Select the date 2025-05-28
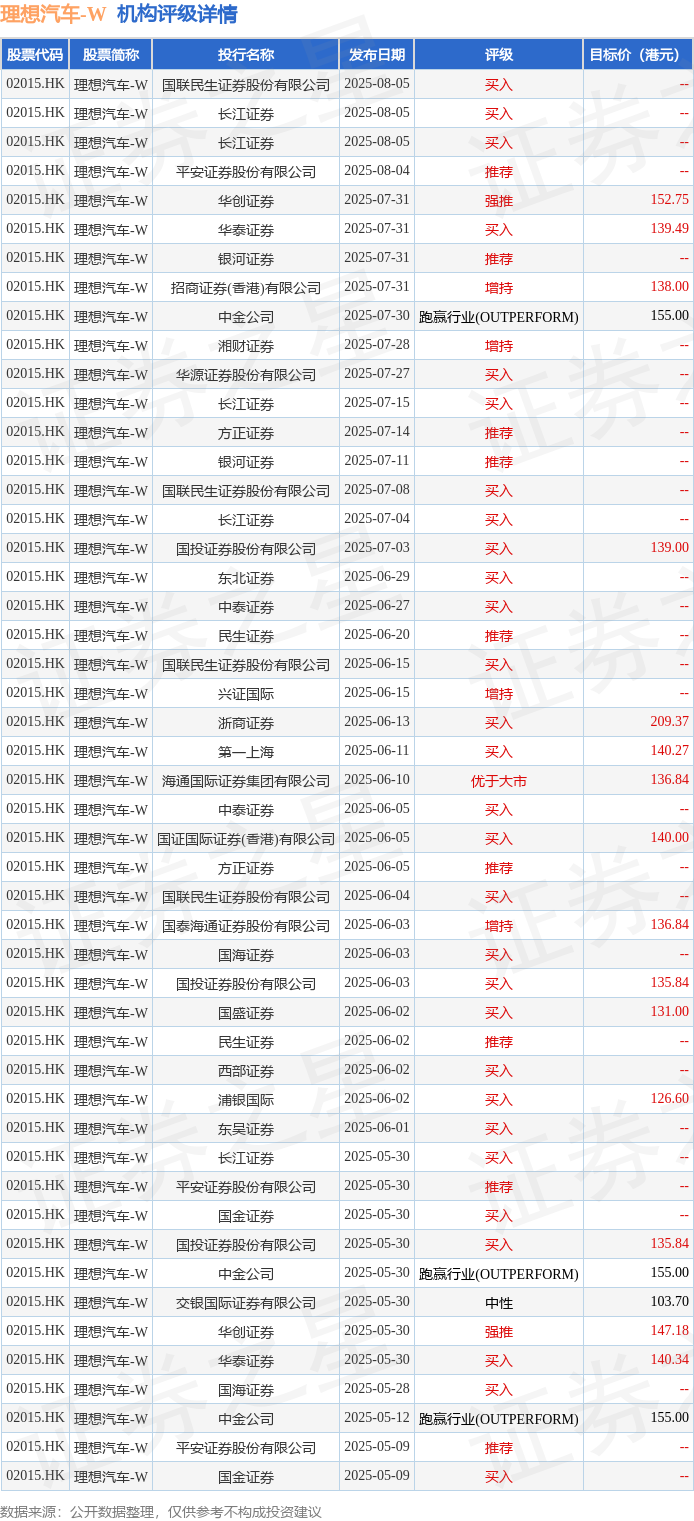694x1521 pixels. tap(377, 1389)
